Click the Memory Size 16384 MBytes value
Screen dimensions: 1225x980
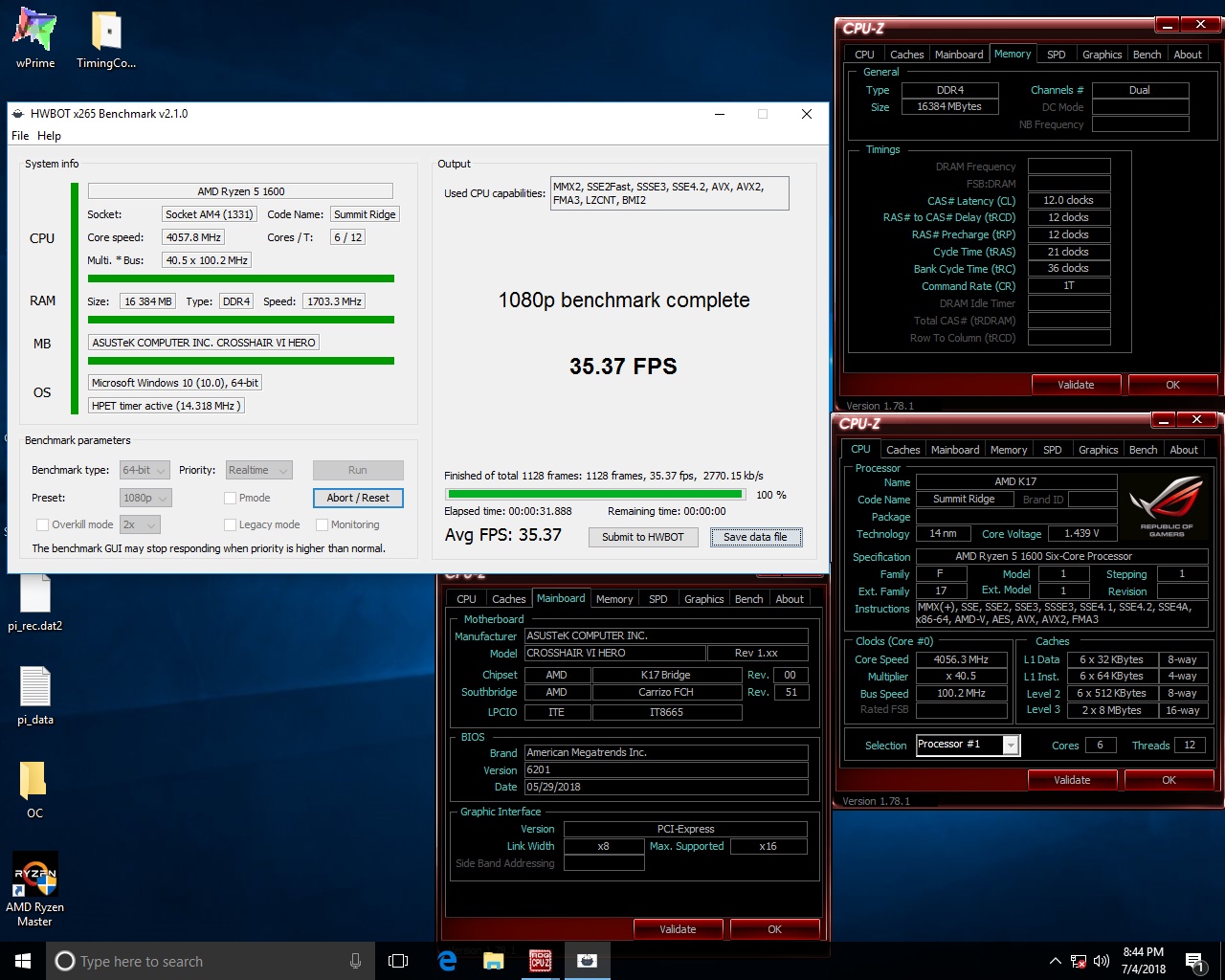point(949,107)
